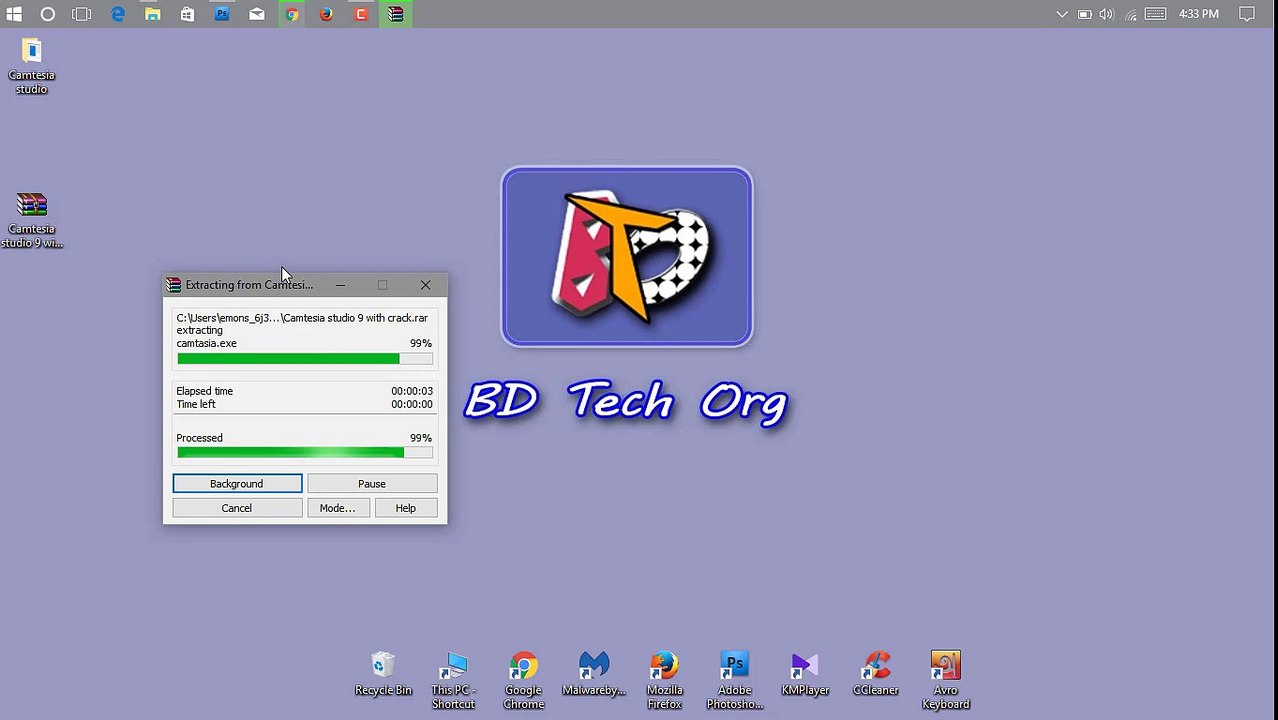The width and height of the screenshot is (1278, 720).
Task: Close the Extracting from Camtesi dialog
Action: pos(425,285)
